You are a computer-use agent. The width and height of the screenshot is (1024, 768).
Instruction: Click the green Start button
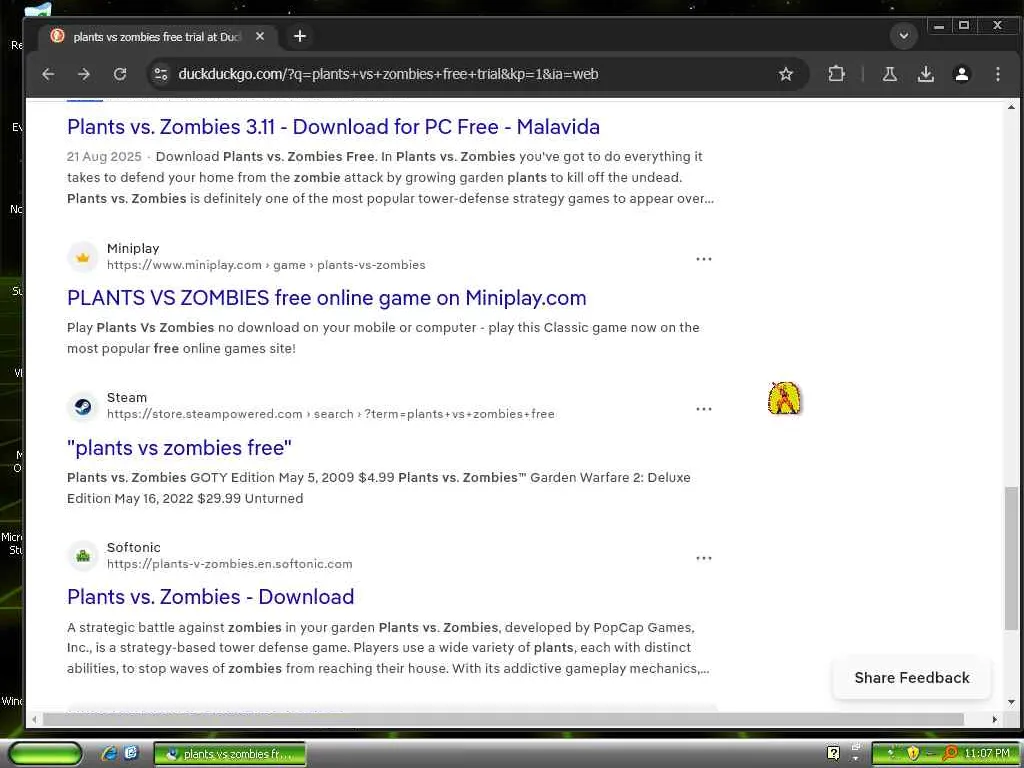tap(44, 754)
